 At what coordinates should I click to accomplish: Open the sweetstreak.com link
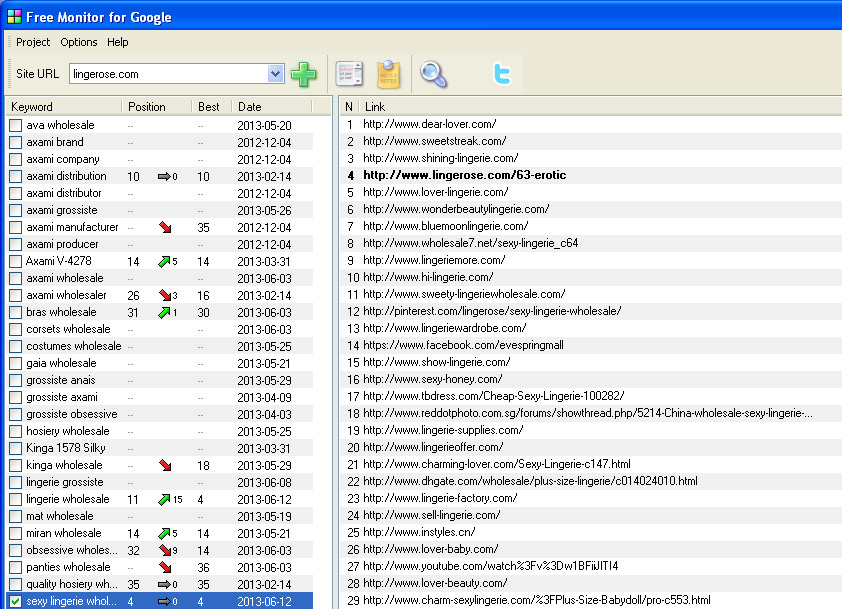[x=434, y=141]
